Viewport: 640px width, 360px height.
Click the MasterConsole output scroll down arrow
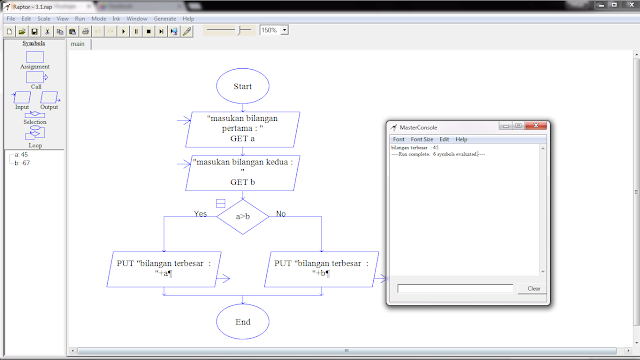tap(543, 272)
